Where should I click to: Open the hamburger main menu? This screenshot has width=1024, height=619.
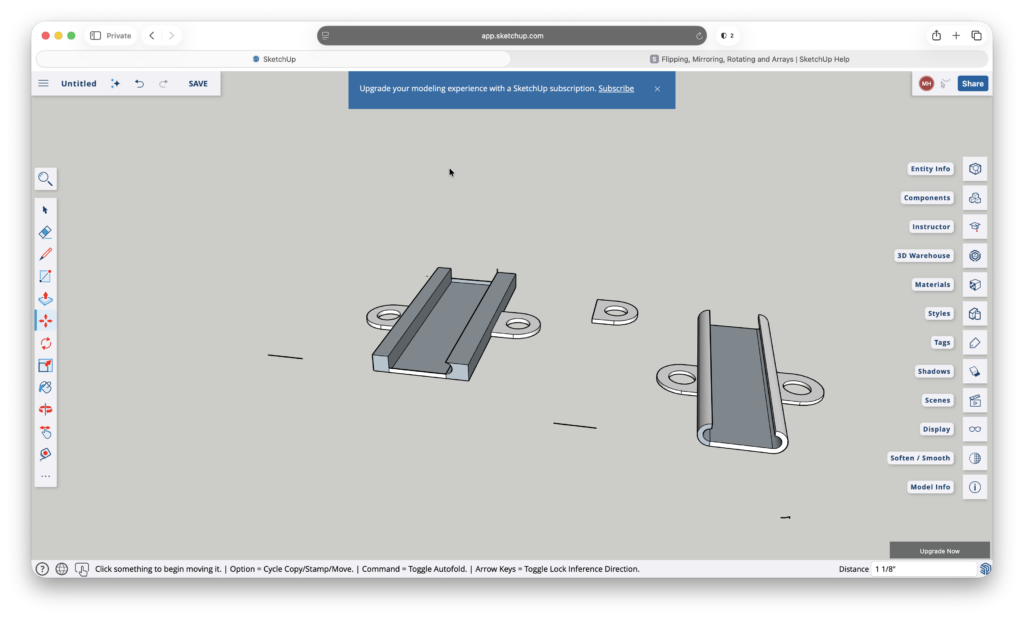point(43,83)
